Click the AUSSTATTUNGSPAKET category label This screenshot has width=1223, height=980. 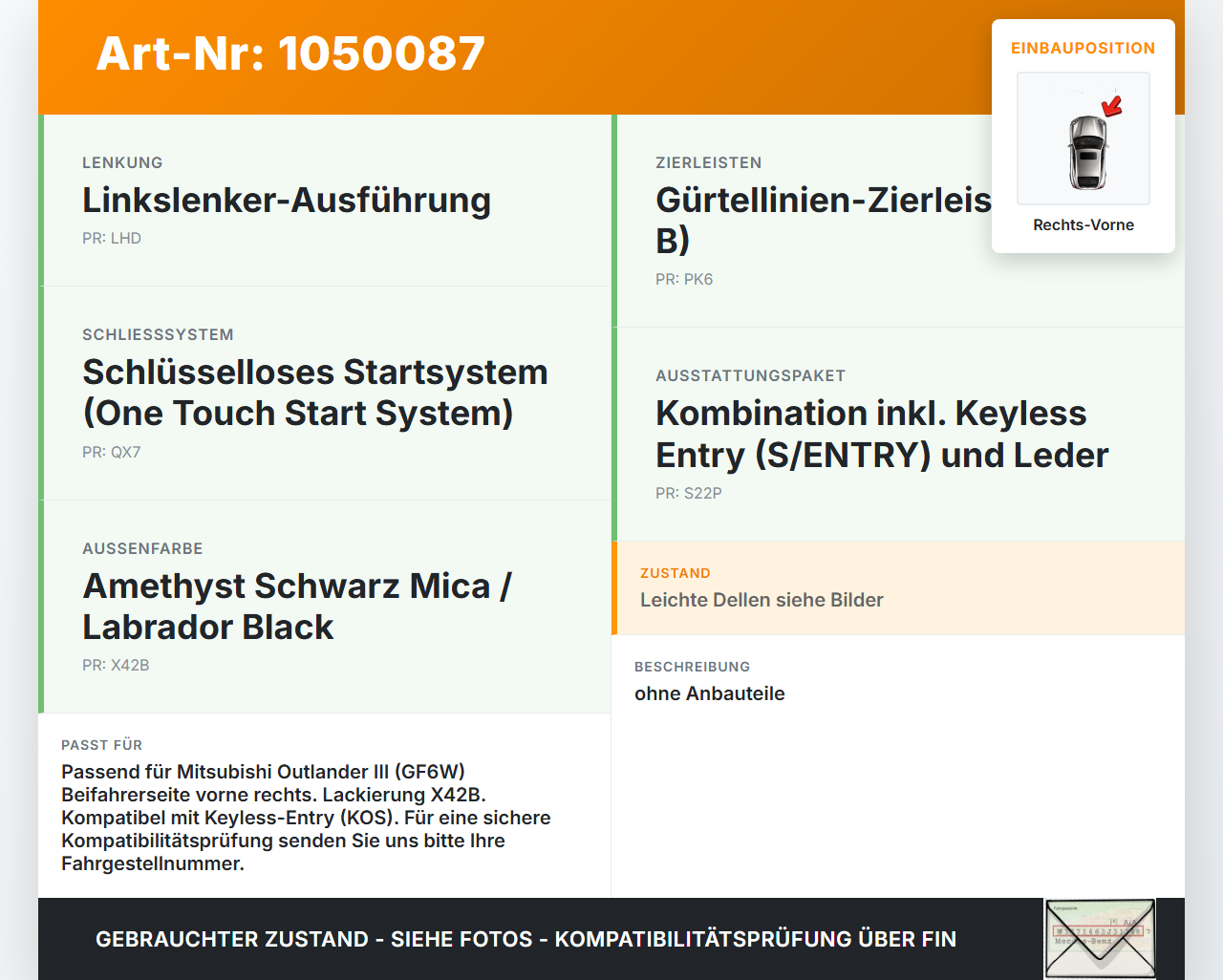point(750,375)
